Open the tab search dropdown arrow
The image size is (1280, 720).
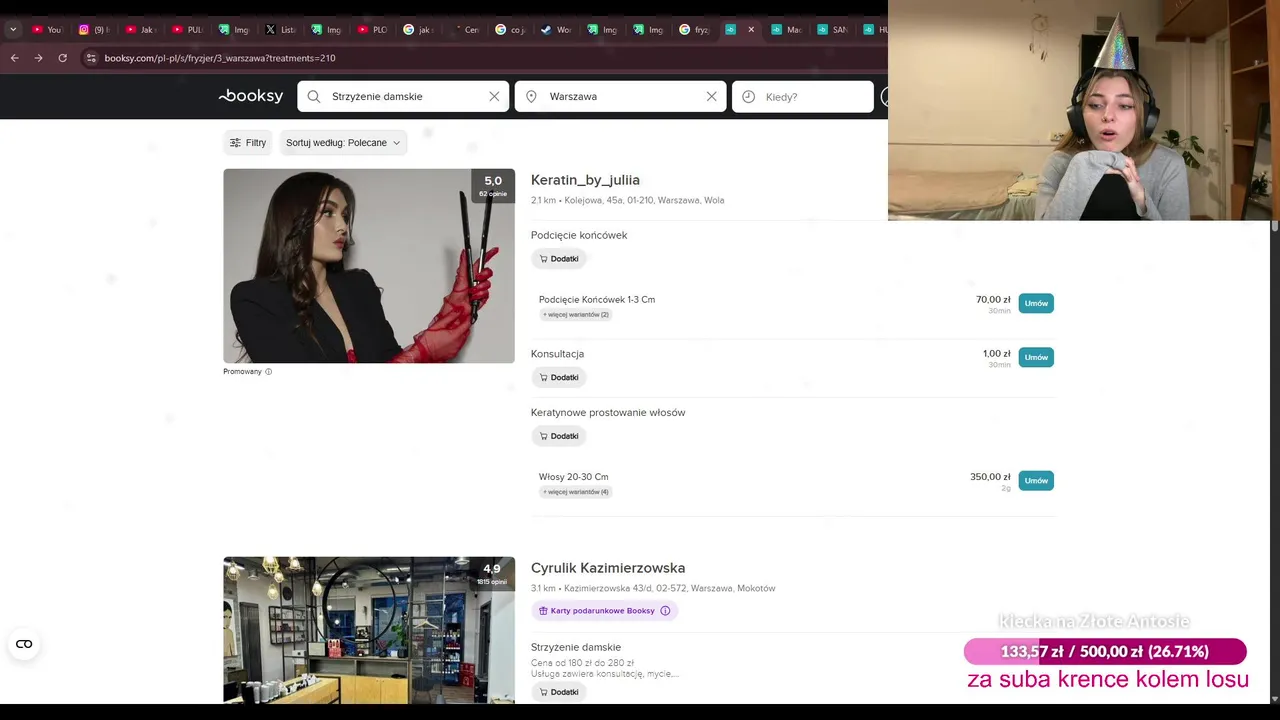pyautogui.click(x=13, y=30)
